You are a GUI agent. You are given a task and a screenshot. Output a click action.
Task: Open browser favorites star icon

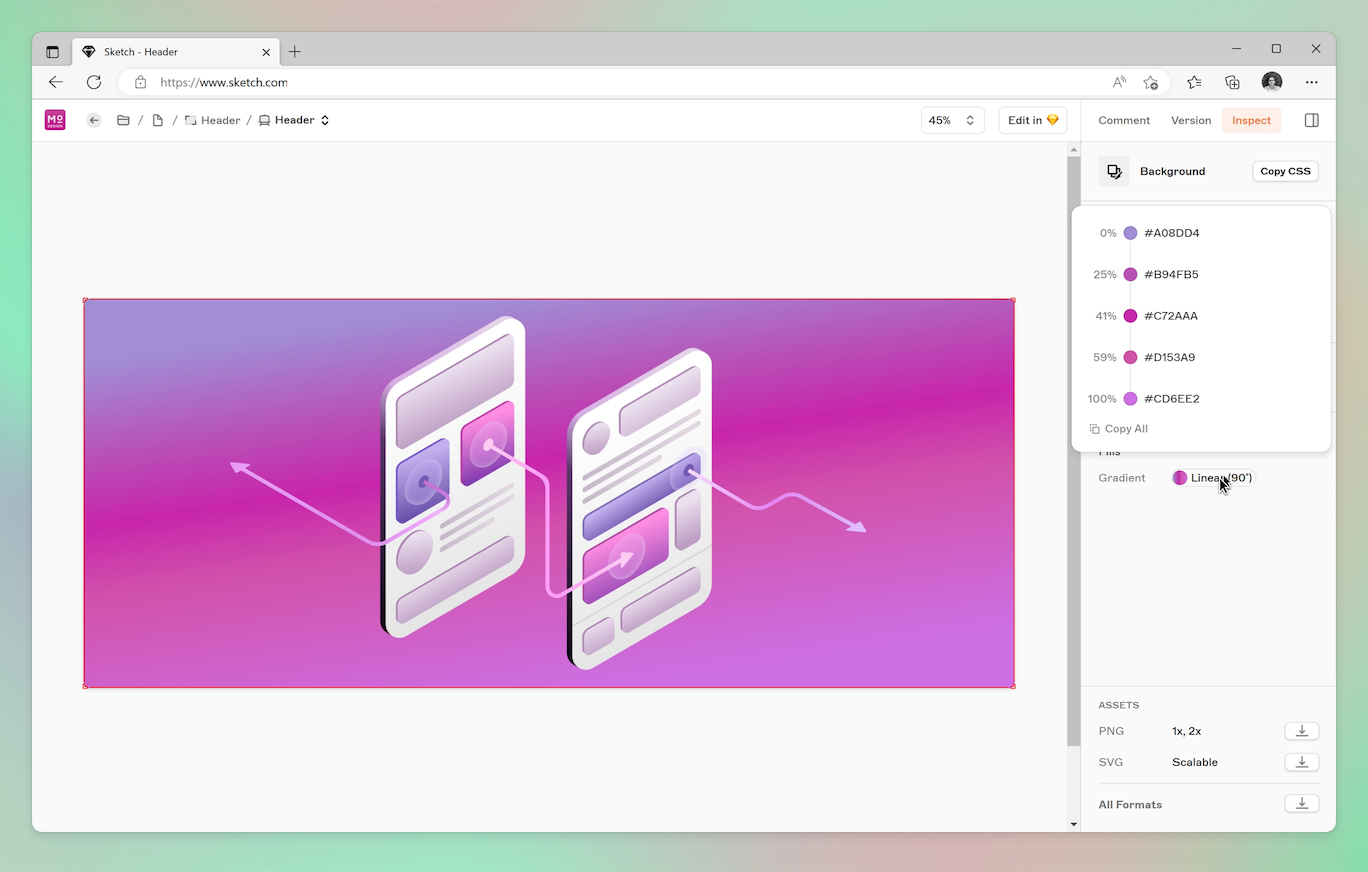tap(1193, 82)
